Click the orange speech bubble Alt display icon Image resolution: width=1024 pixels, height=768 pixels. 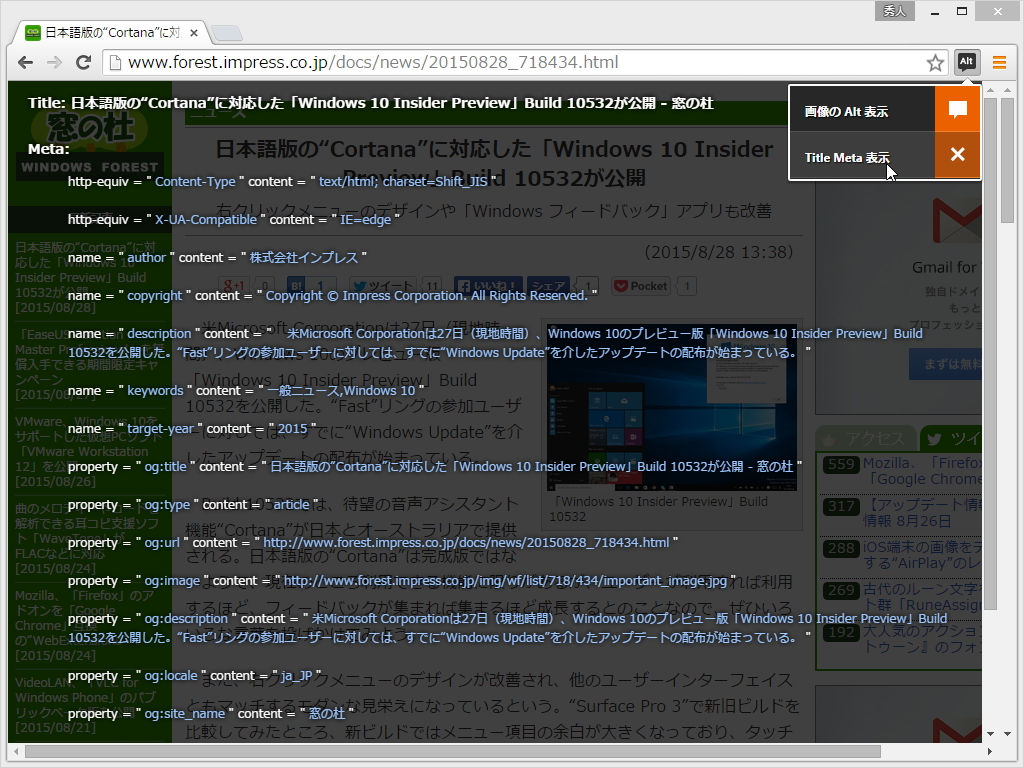pyautogui.click(x=957, y=109)
